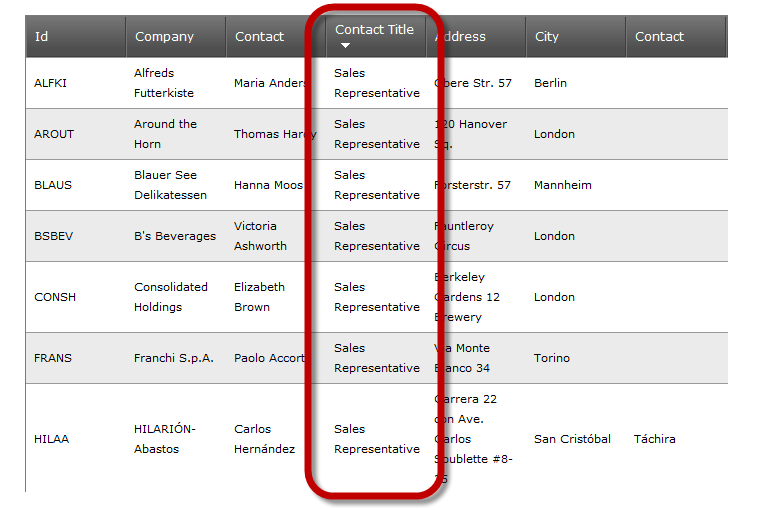758x510 pixels.
Task: Click the HILARIÓN-Abastos company cell
Action: [165, 439]
